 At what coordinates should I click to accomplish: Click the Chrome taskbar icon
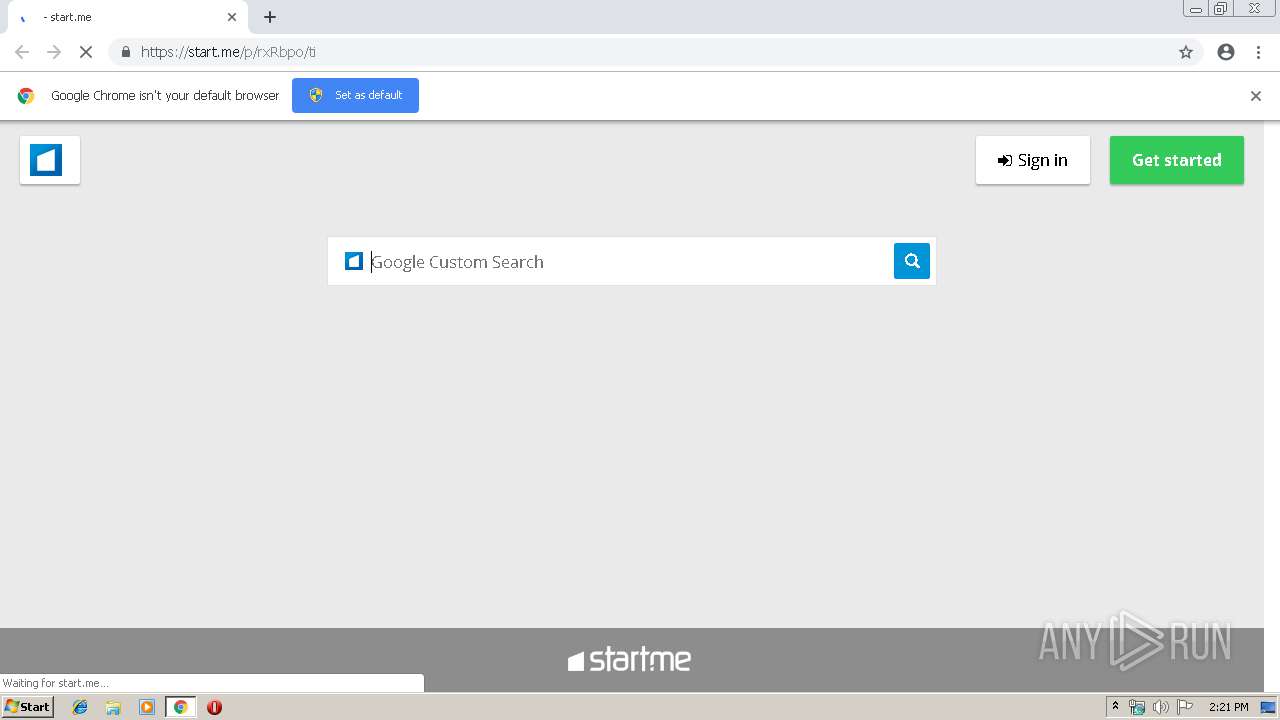point(180,707)
